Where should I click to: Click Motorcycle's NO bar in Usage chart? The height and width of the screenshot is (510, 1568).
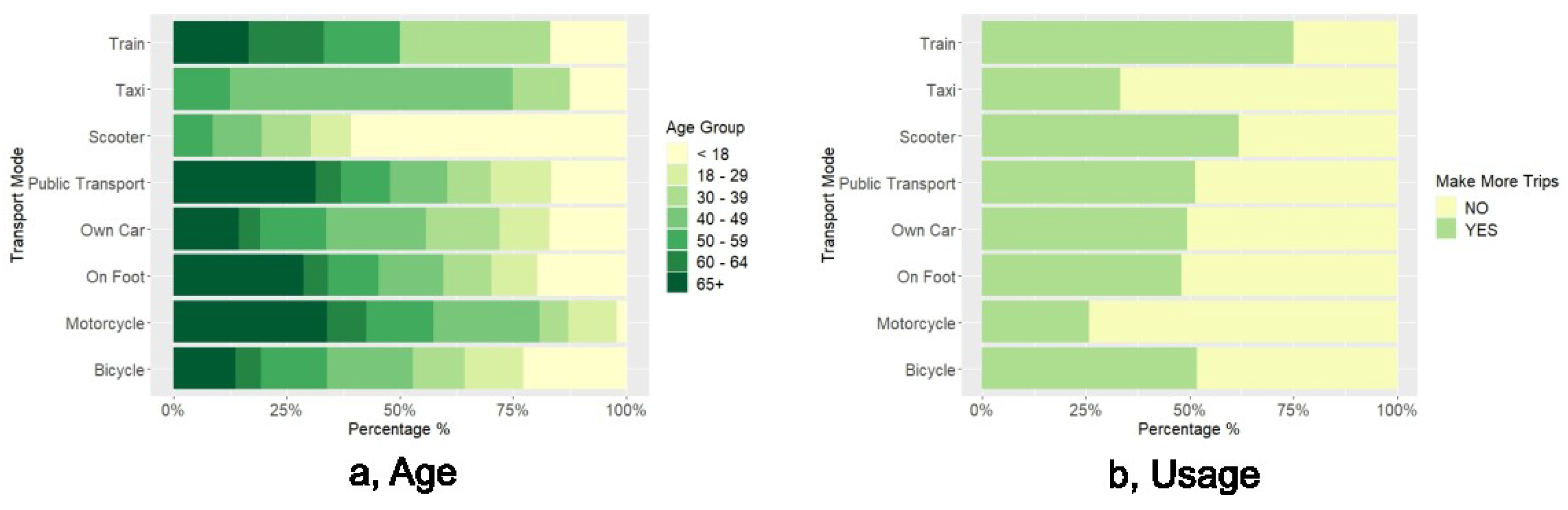click(x=1242, y=323)
